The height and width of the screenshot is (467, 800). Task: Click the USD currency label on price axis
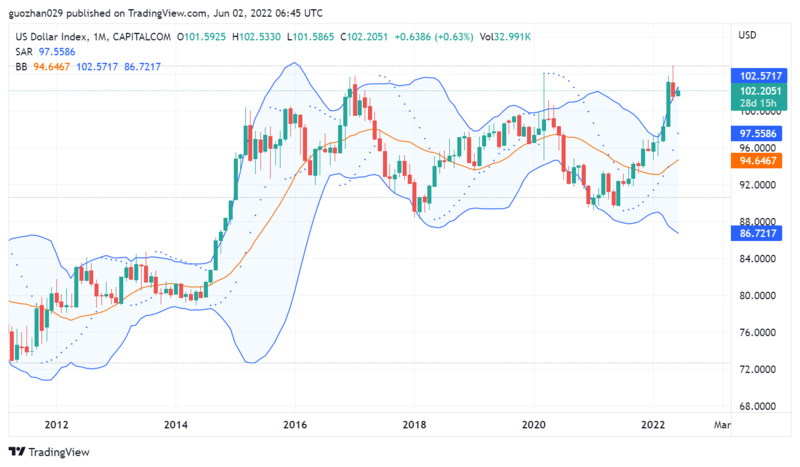[x=747, y=35]
